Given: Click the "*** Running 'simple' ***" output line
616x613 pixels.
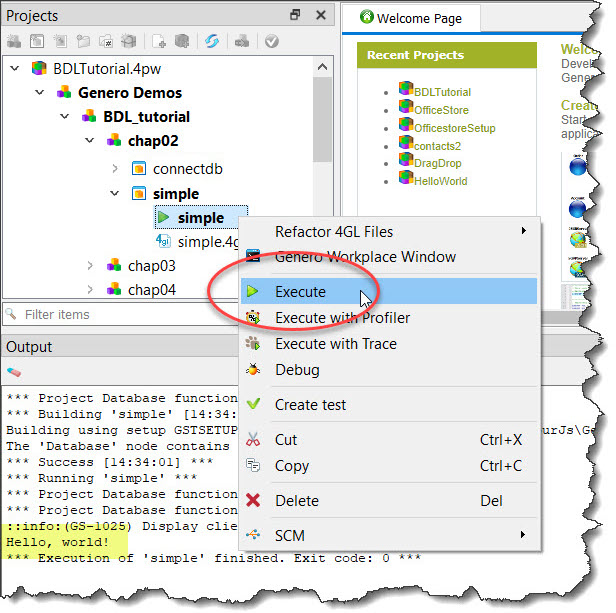Looking at the screenshot, I should point(102,478).
